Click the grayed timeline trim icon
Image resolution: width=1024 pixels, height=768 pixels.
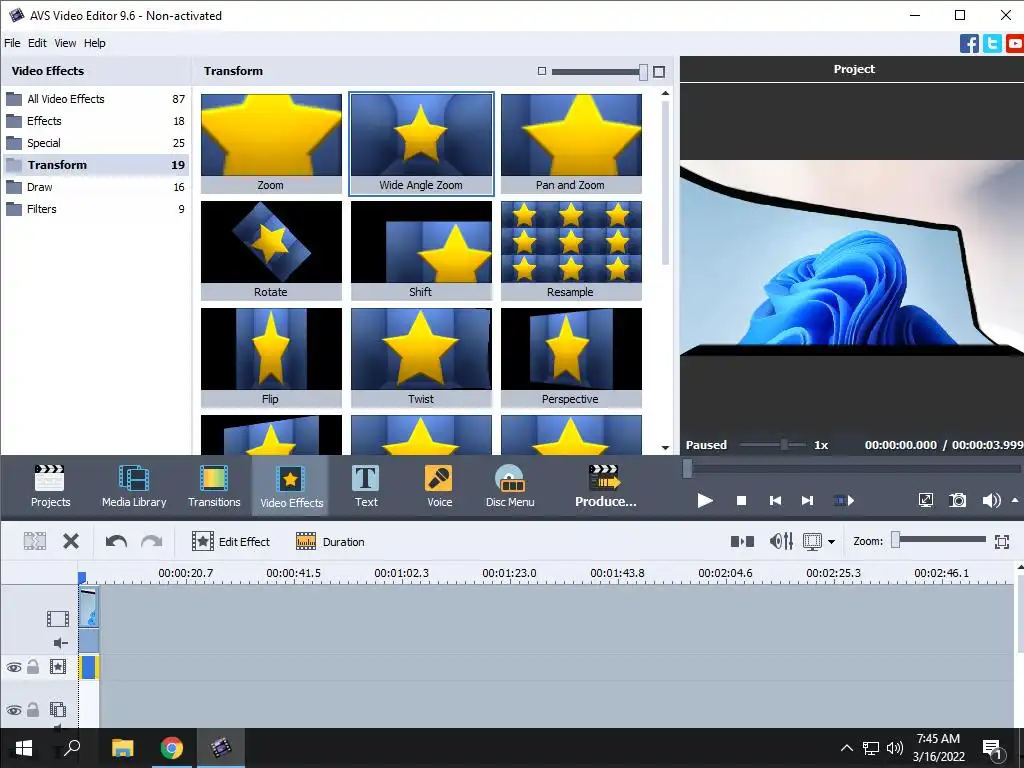pyautogui.click(x=35, y=541)
